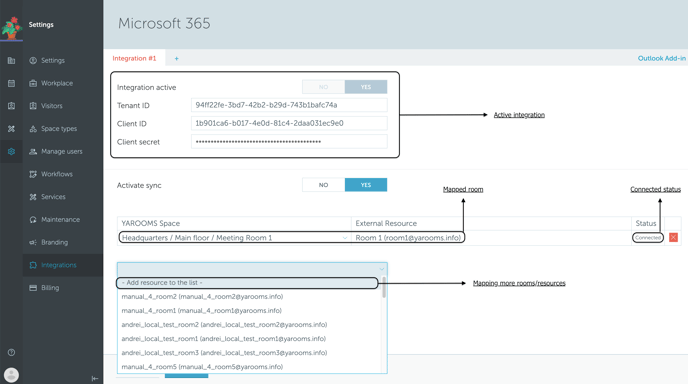Image resolution: width=688 pixels, height=384 pixels.
Task: Click the Integrations puzzle icon
Action: coord(33,265)
